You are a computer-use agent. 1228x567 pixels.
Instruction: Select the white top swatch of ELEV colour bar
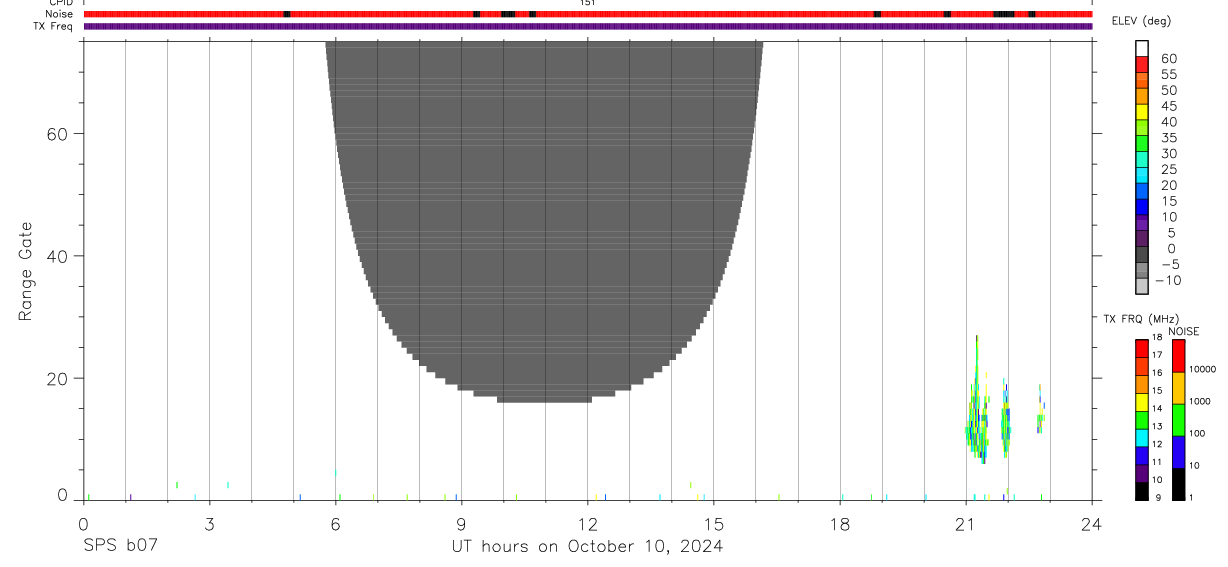(1142, 48)
